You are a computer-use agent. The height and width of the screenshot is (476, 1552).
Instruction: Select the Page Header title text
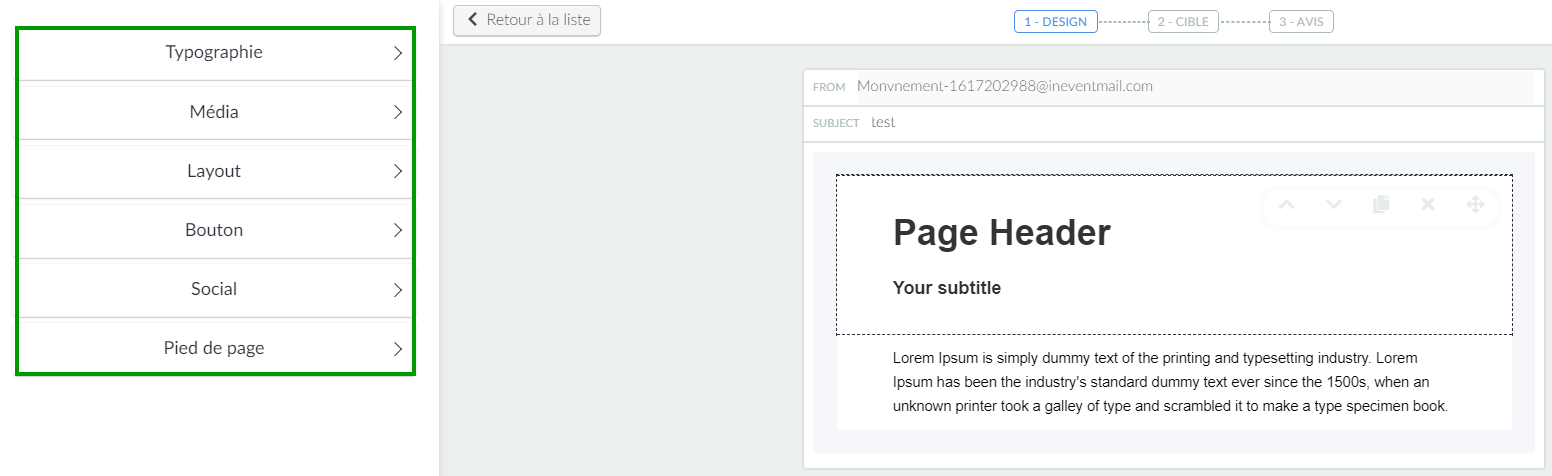coord(1001,233)
